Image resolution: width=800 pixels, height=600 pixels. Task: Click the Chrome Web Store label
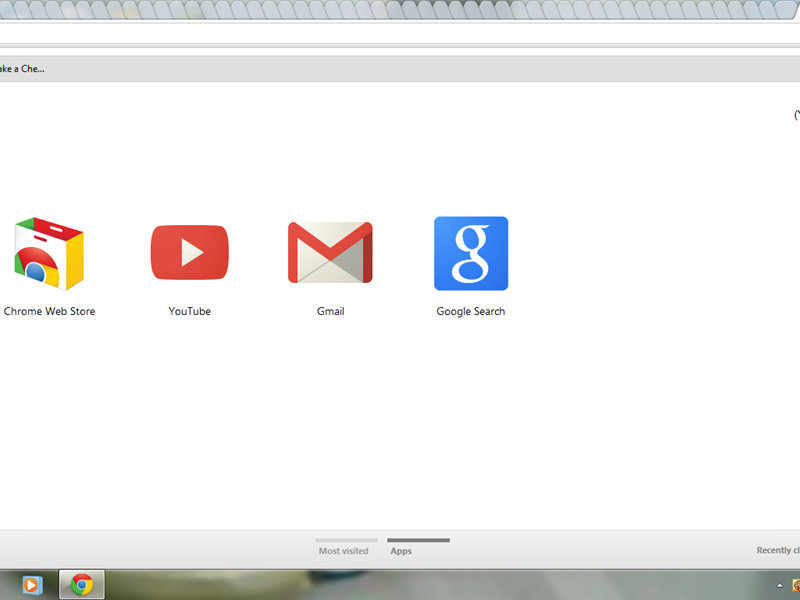coord(48,311)
